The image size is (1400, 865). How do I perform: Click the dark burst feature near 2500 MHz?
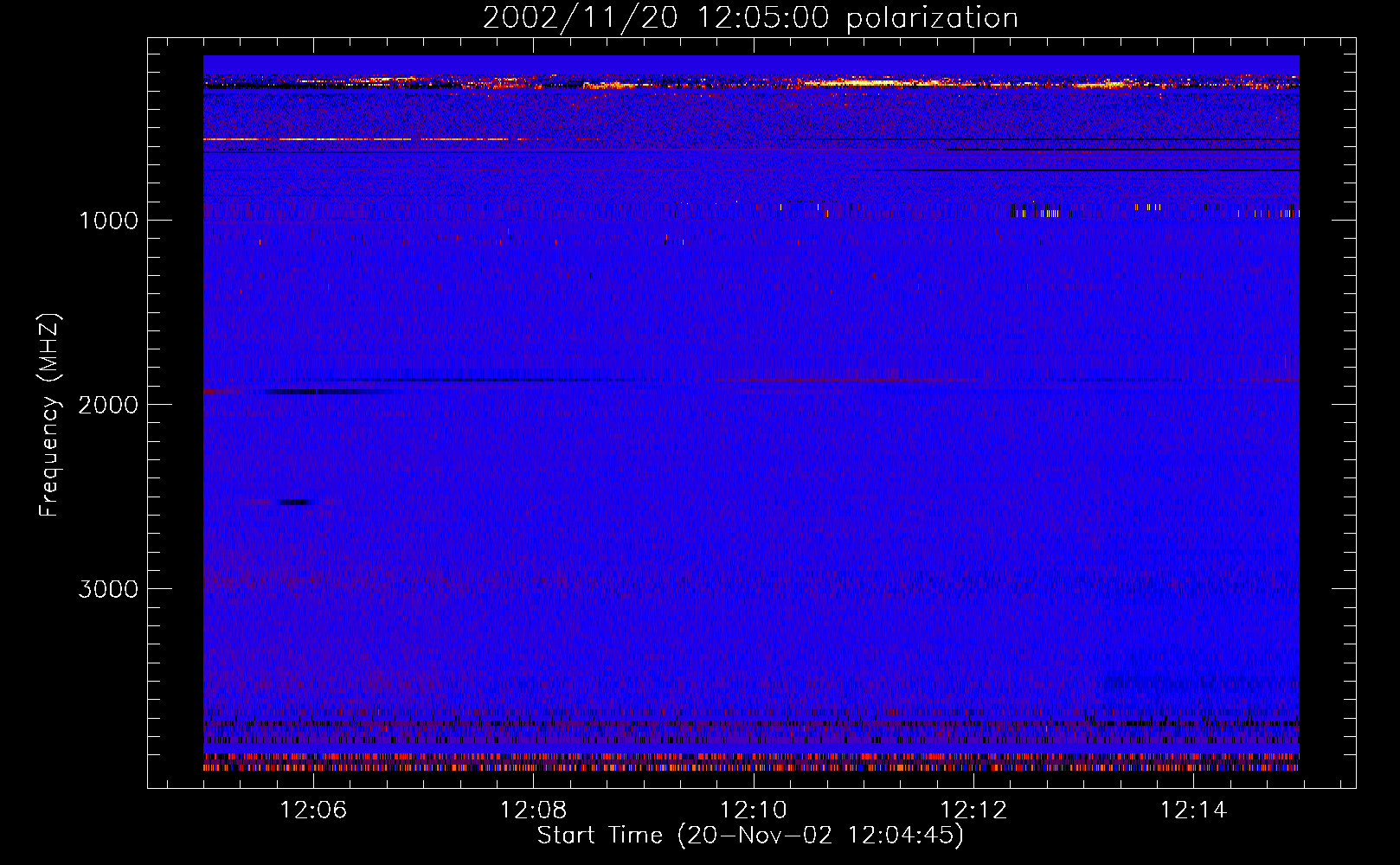pos(295,502)
